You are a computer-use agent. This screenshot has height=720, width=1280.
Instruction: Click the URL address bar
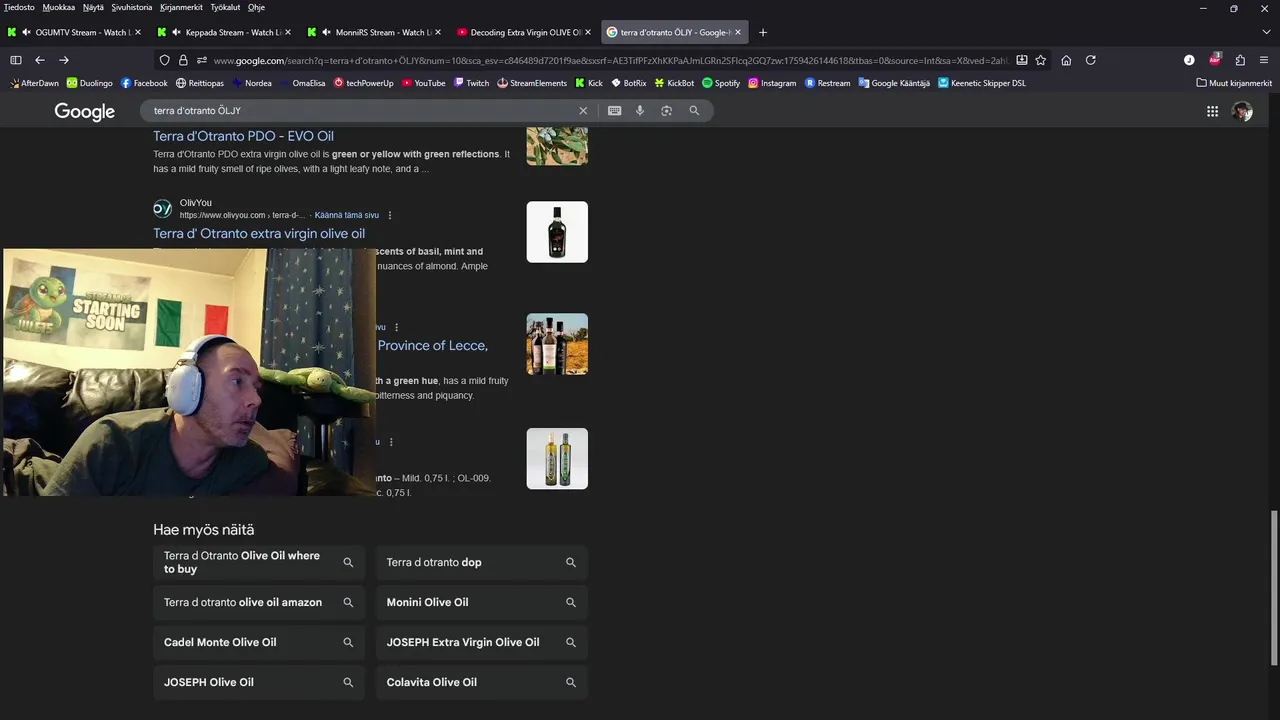(610, 60)
